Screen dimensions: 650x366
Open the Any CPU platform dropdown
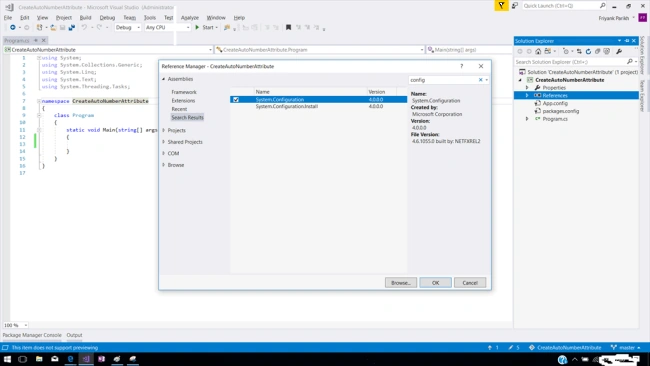coord(167,27)
